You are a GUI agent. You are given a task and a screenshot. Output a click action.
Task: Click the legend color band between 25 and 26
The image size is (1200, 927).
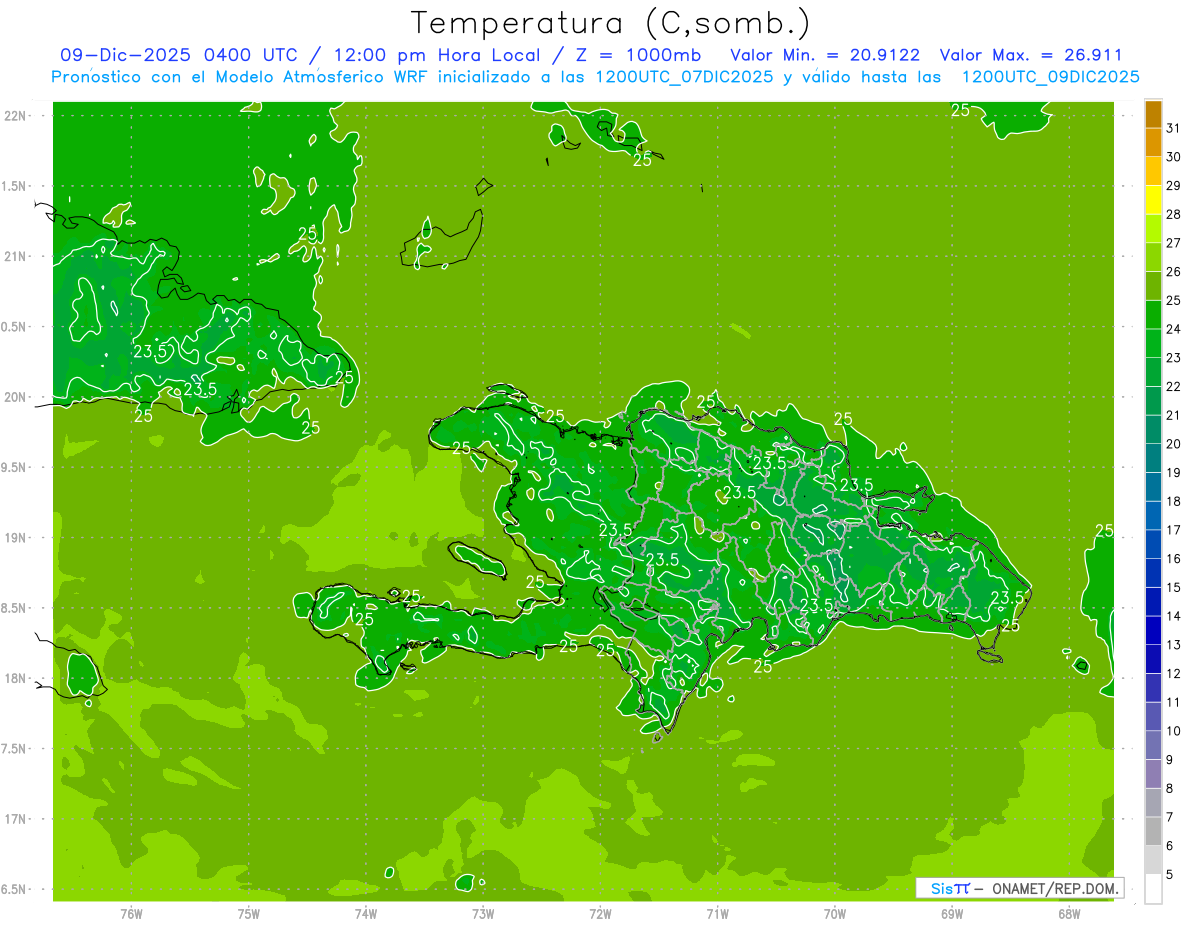(1153, 286)
